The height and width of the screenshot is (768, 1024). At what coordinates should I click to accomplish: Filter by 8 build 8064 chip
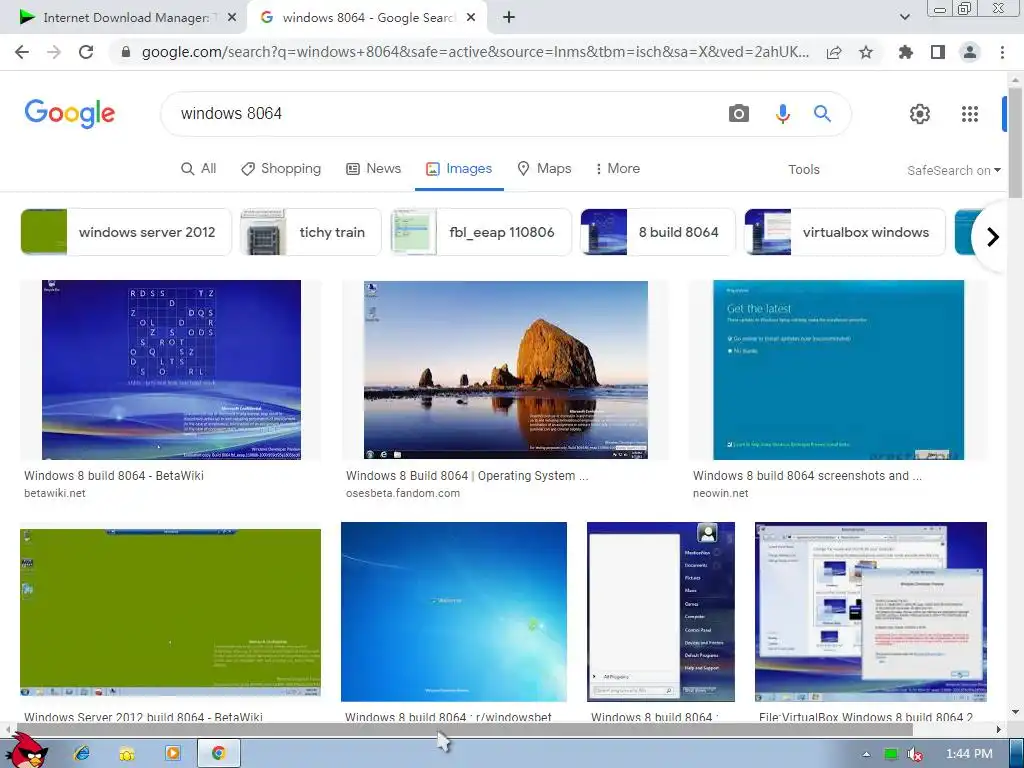[658, 232]
